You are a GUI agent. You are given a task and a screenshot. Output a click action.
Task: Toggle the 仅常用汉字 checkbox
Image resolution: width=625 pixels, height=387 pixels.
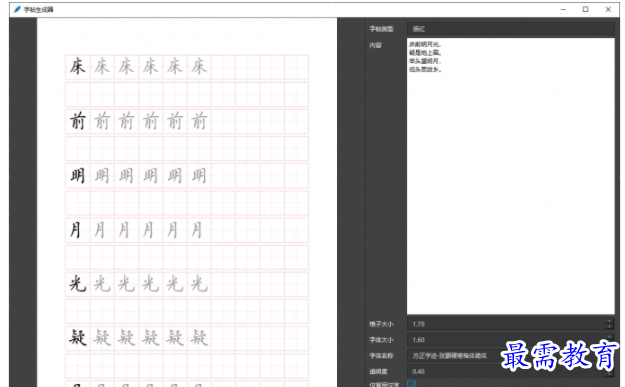412,384
